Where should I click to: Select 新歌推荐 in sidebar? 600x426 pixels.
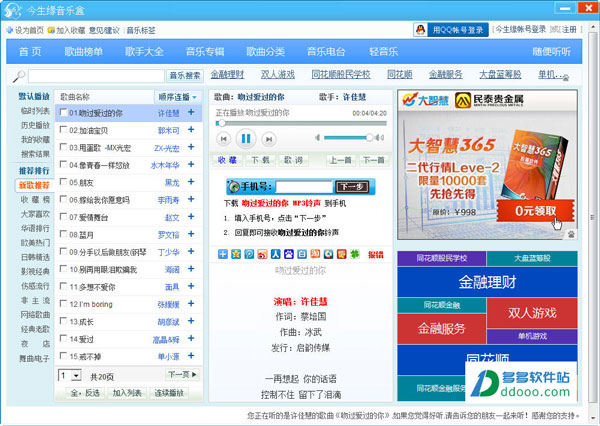(34, 185)
